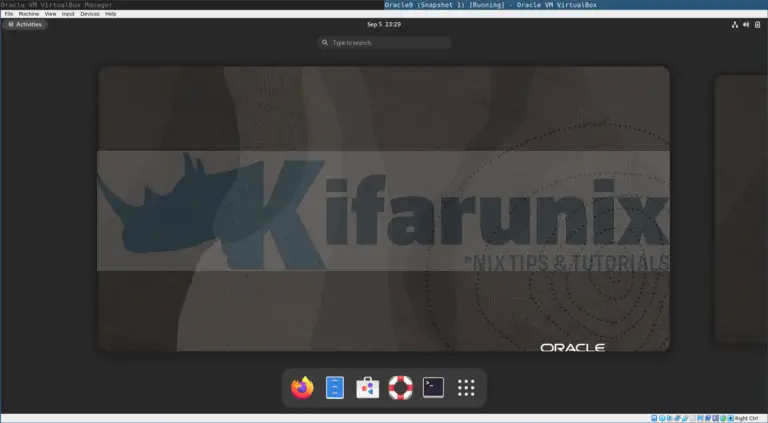Open the View menu
The width and height of the screenshot is (768, 423).
pos(50,14)
